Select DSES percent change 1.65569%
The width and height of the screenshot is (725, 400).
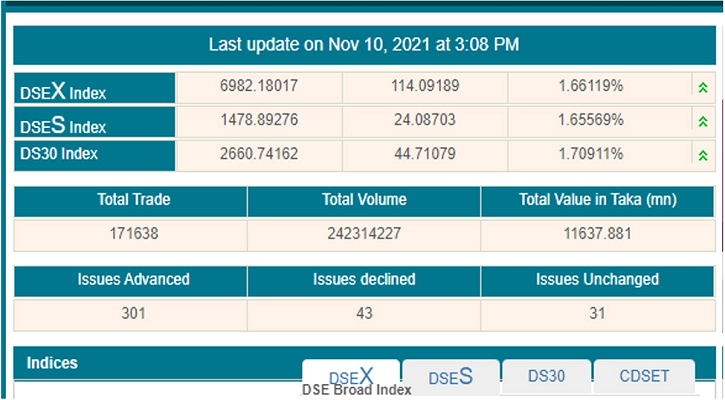591,120
